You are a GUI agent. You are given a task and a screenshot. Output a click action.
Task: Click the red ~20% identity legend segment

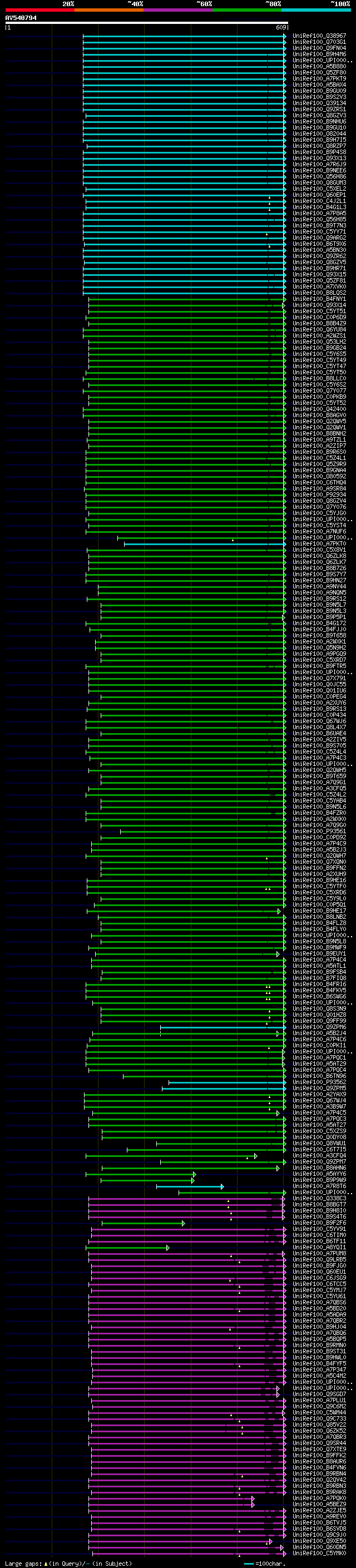point(39,10)
